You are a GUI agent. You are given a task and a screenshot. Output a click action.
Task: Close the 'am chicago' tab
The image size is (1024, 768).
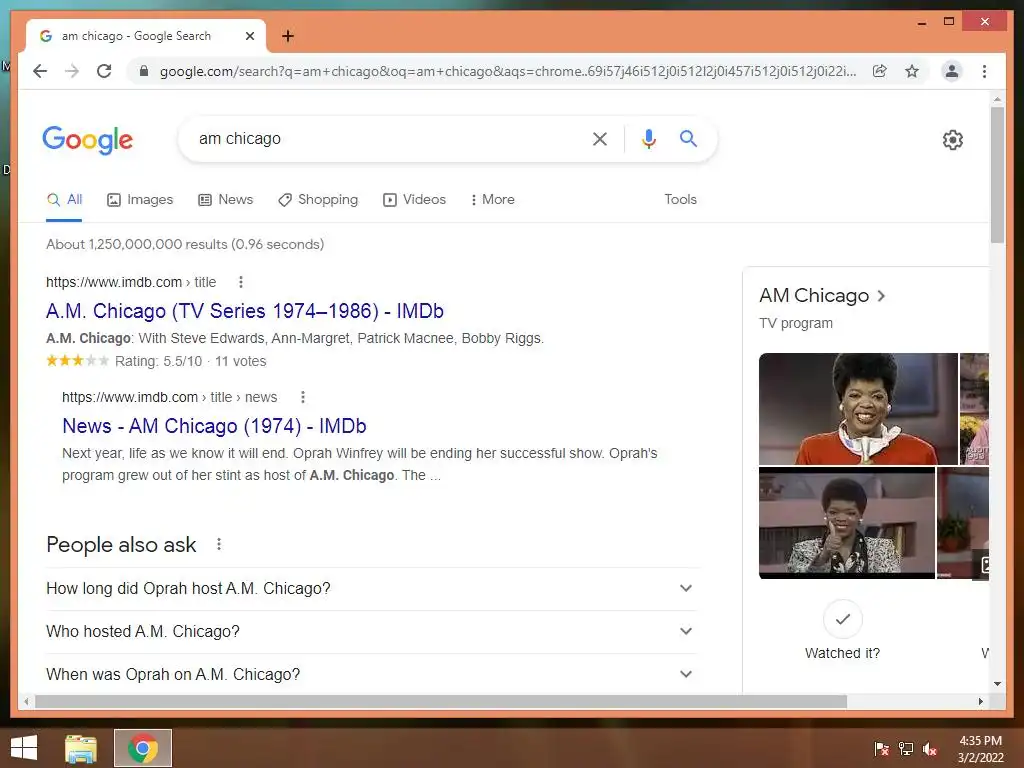click(249, 36)
